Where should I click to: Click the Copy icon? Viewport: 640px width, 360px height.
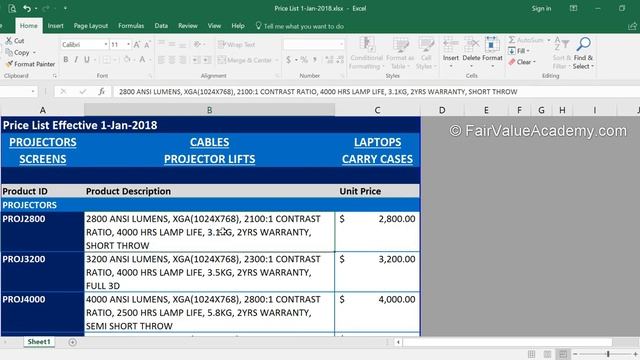coord(9,52)
